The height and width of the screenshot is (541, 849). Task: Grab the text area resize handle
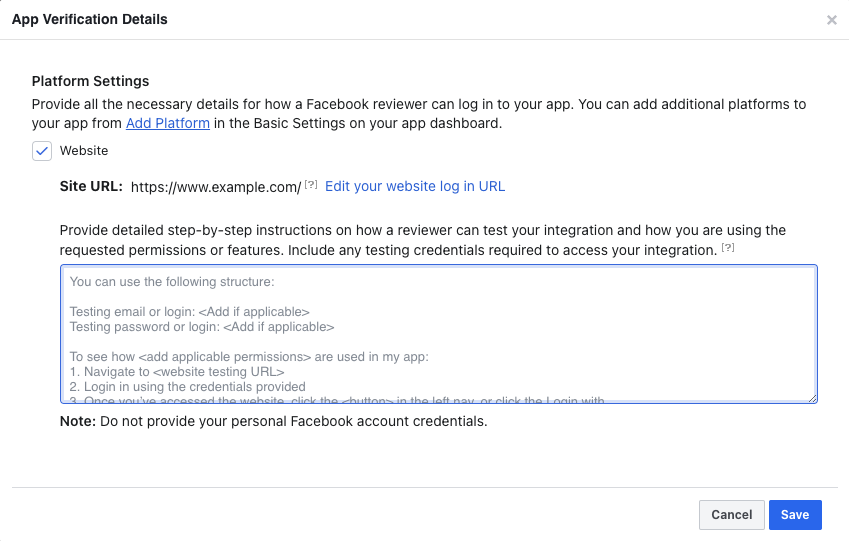[x=812, y=398]
